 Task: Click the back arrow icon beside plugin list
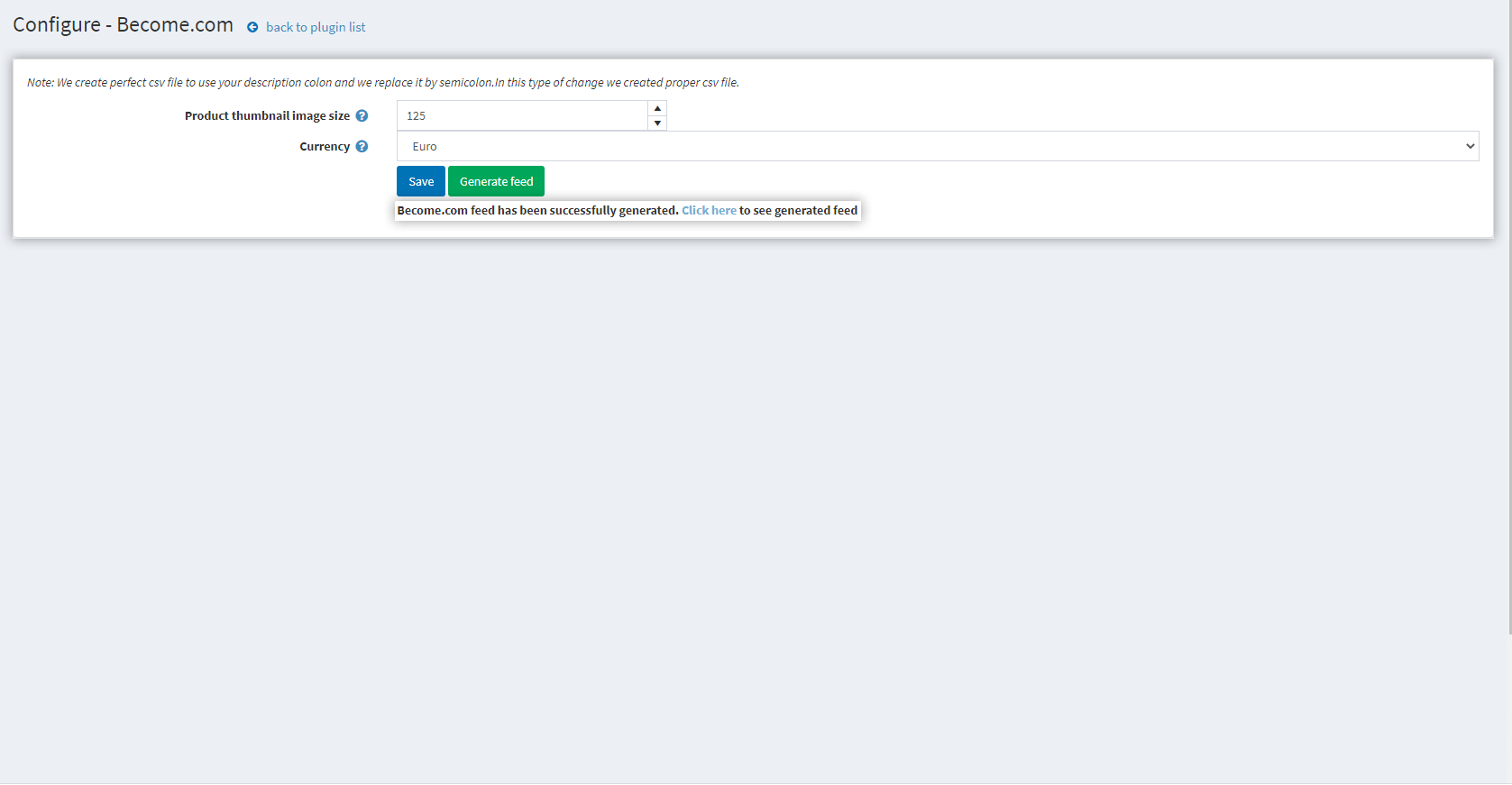click(x=252, y=27)
